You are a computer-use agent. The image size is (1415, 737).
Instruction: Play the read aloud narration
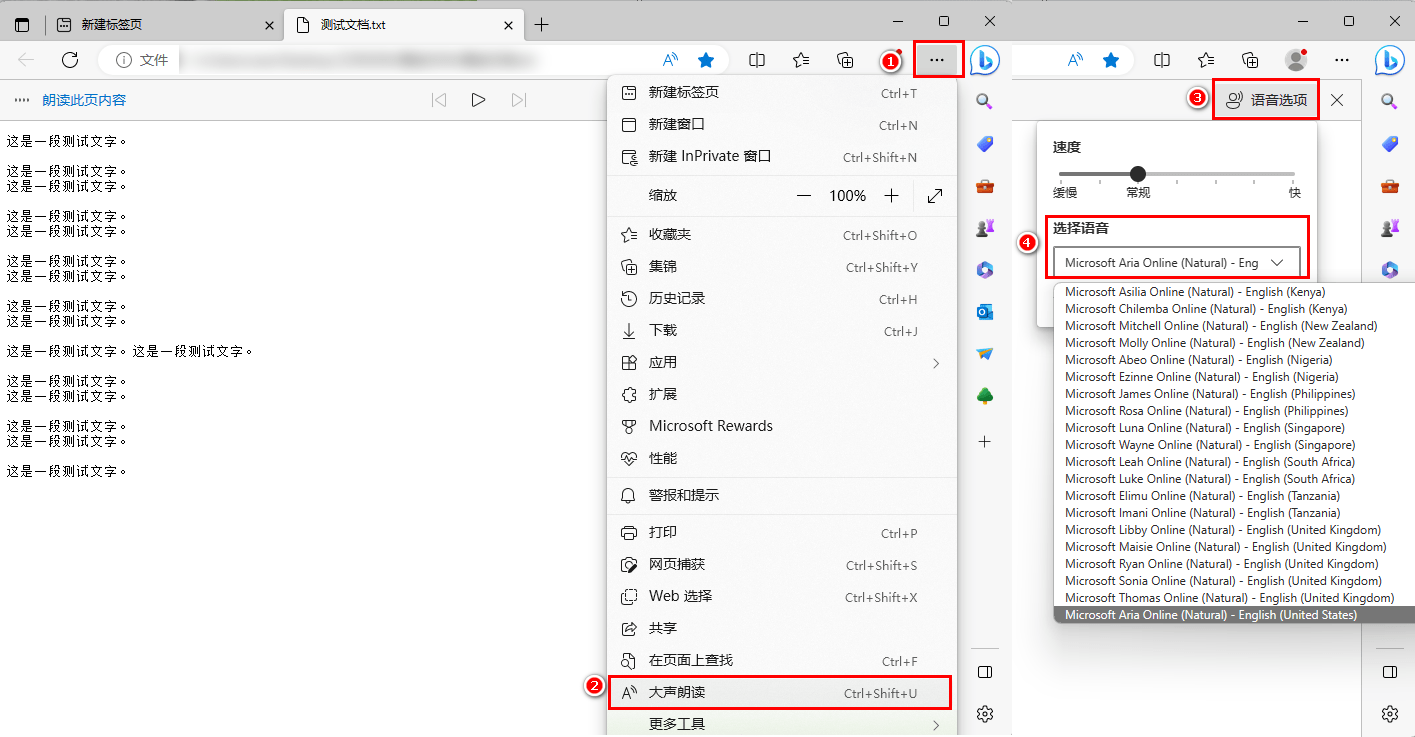478,99
